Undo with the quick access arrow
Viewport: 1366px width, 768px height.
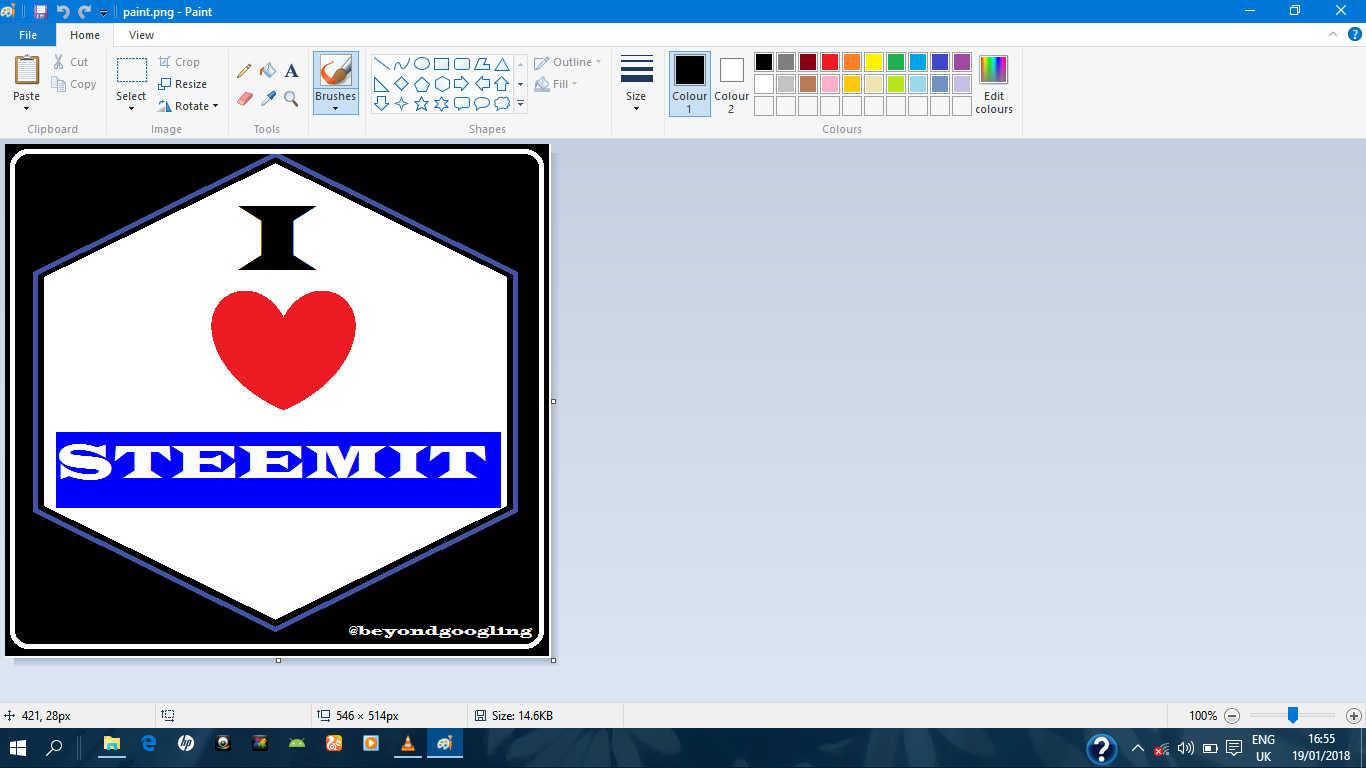pos(63,12)
